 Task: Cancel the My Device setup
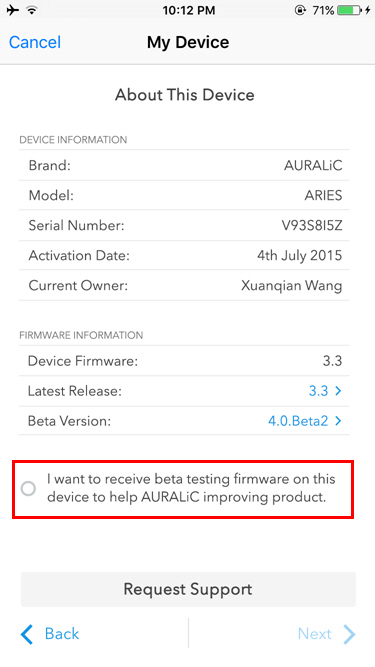point(35,42)
